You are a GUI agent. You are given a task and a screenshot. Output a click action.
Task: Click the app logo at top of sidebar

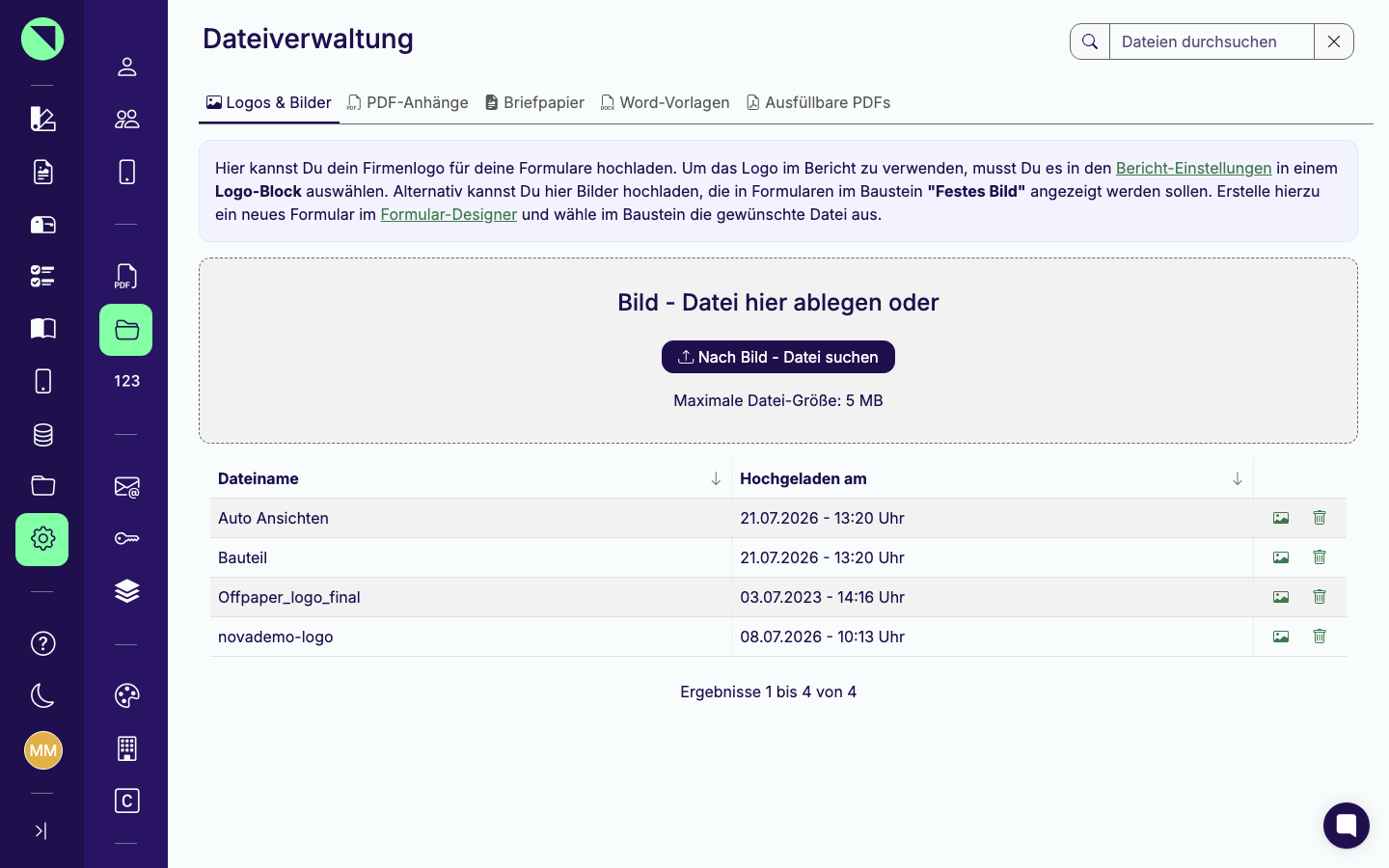(42, 39)
